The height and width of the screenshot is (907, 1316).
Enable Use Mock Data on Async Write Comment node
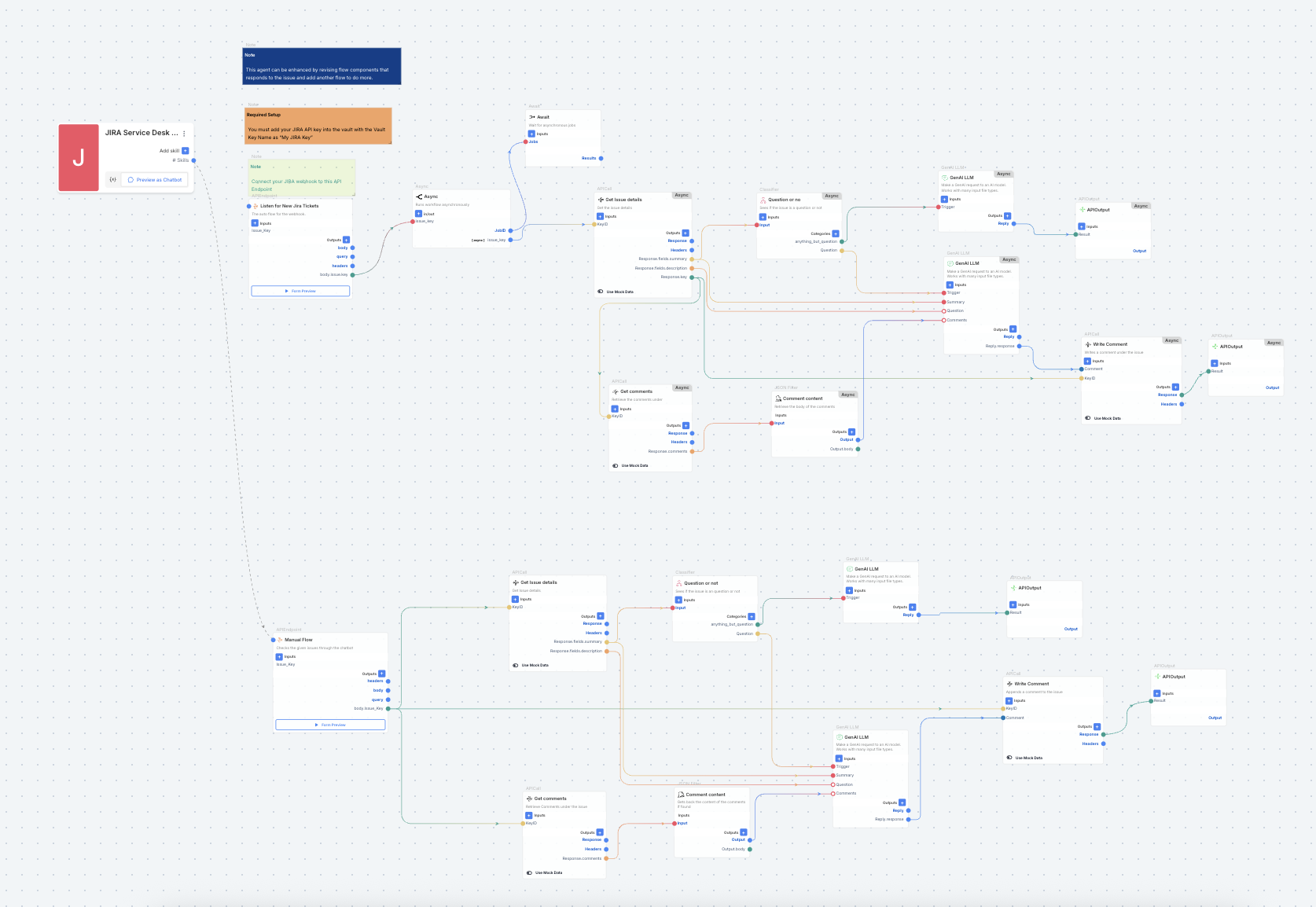click(1088, 418)
